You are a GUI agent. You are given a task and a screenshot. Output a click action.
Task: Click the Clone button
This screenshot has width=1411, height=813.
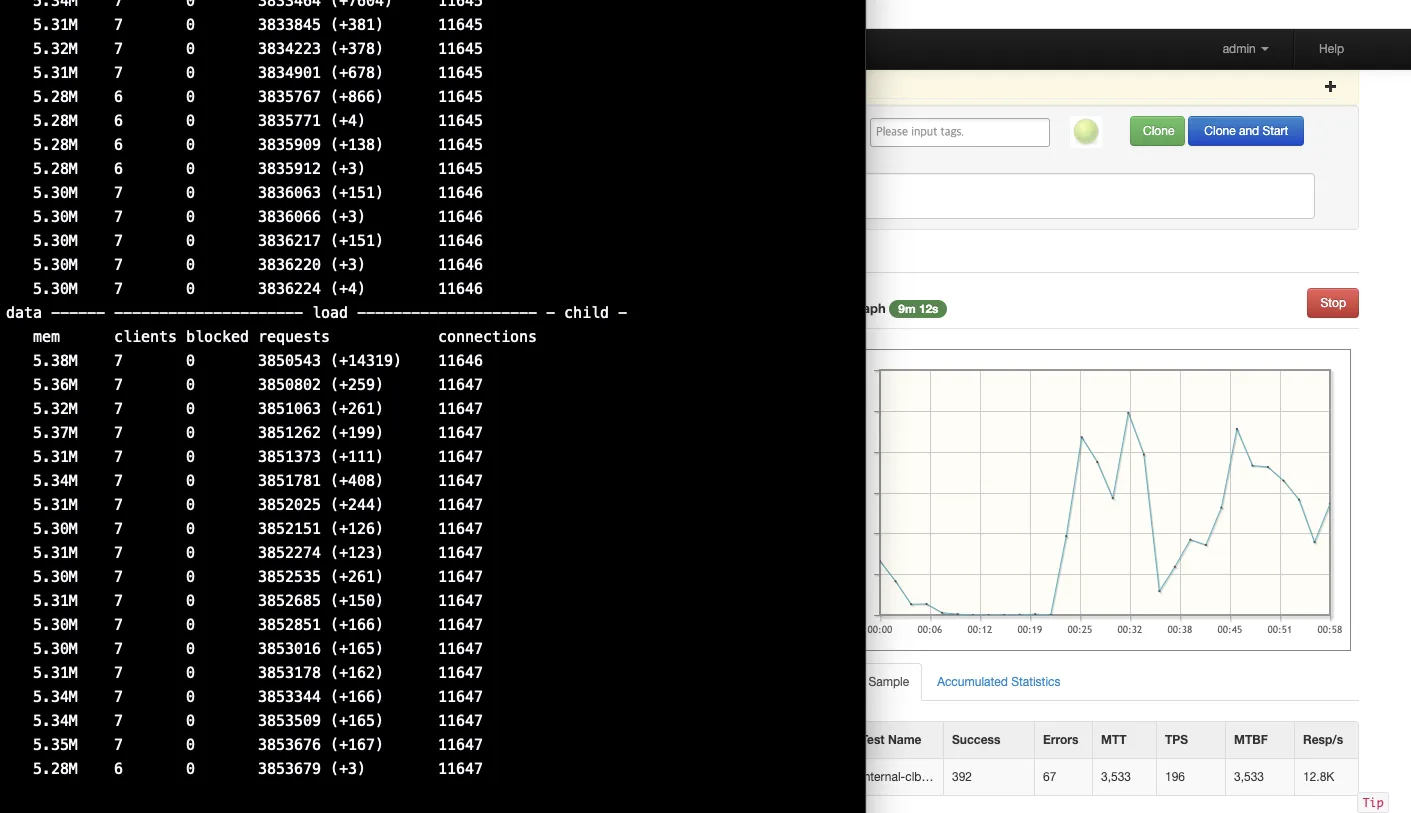1158,131
